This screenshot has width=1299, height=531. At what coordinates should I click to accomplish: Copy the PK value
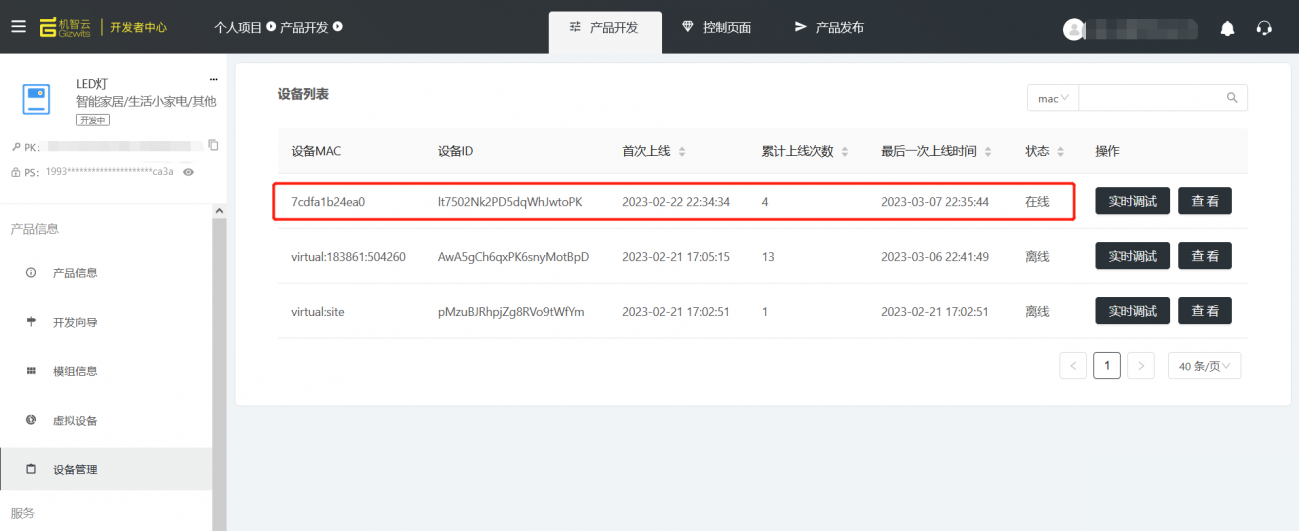(x=213, y=145)
